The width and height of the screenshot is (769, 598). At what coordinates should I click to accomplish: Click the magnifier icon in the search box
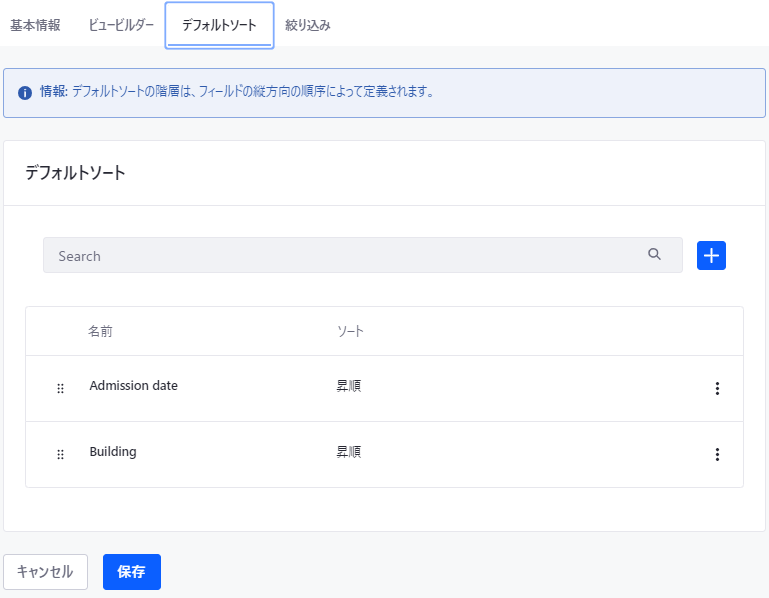point(654,255)
